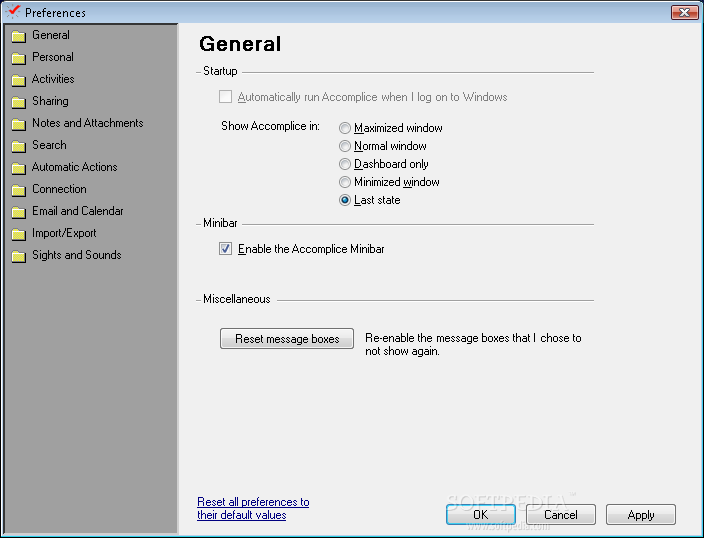
Task: Click the Cancel button
Action: [x=561, y=515]
